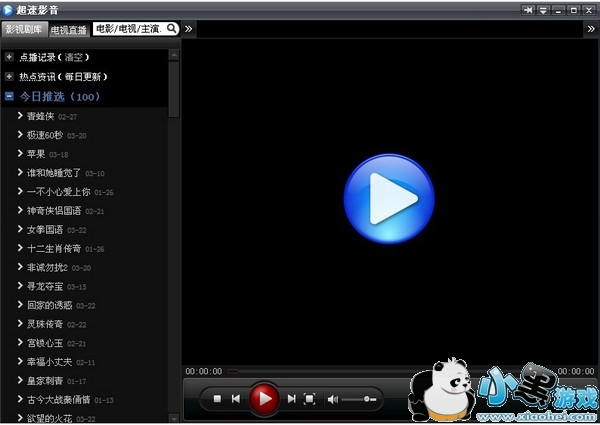Toggle the pin window icon in title bar
The image size is (600, 425).
pos(528,10)
